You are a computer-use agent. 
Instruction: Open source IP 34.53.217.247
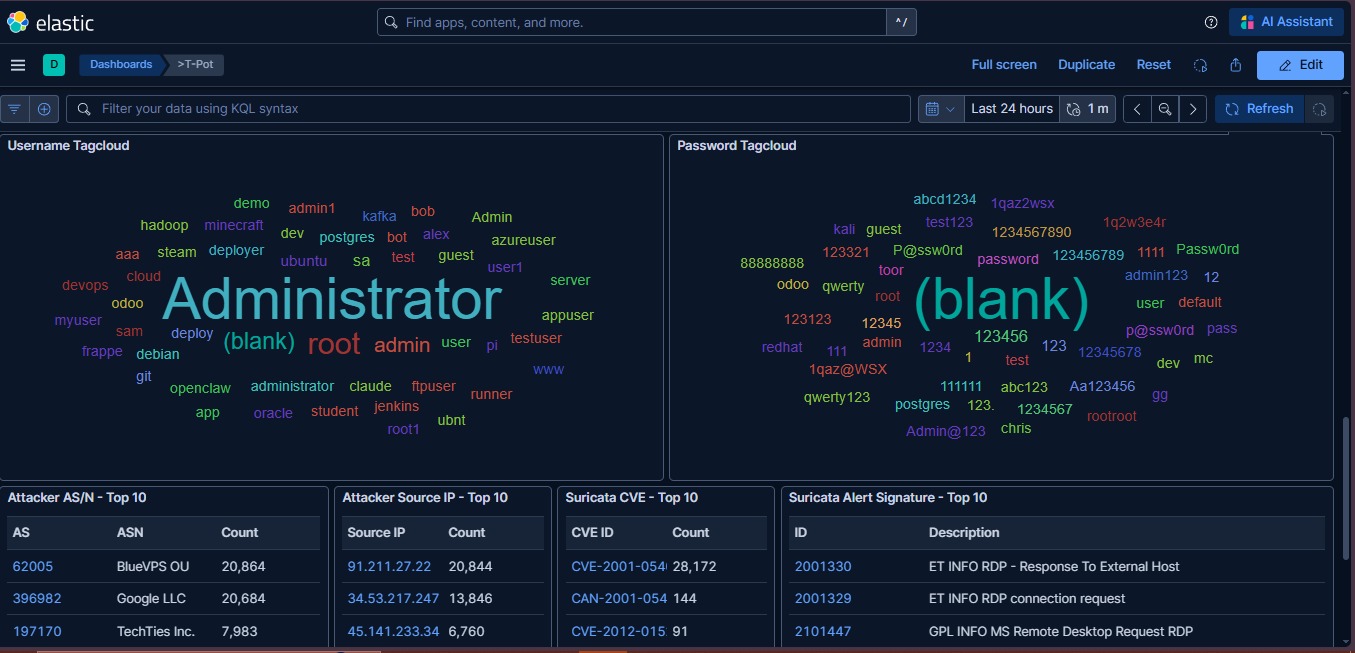393,599
